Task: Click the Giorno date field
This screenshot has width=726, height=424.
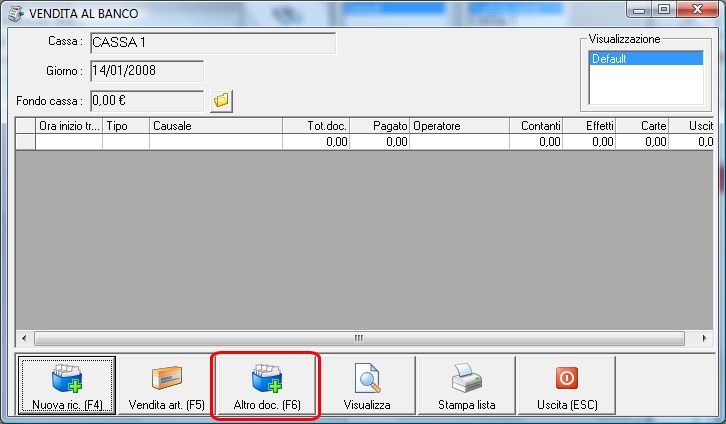Action: point(147,71)
